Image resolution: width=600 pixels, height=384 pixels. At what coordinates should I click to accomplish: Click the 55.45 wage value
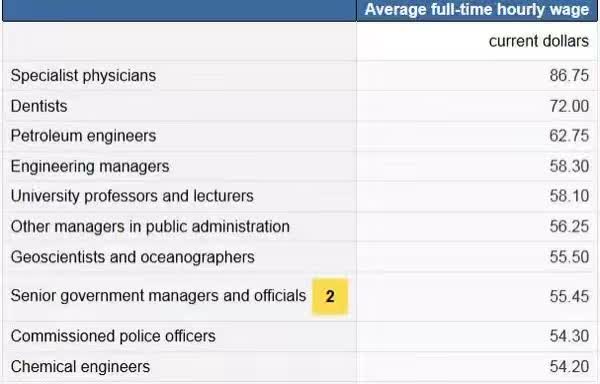click(569, 296)
